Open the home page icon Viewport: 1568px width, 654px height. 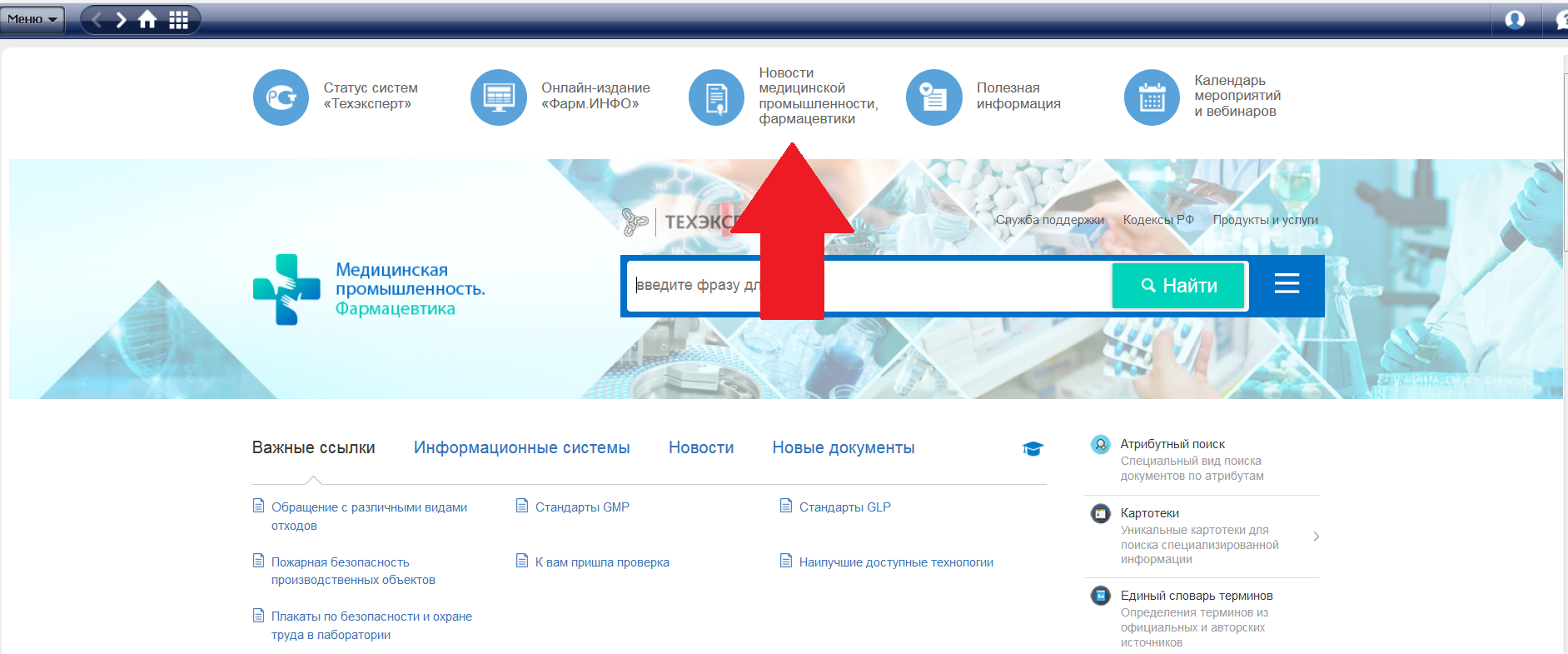point(147,19)
